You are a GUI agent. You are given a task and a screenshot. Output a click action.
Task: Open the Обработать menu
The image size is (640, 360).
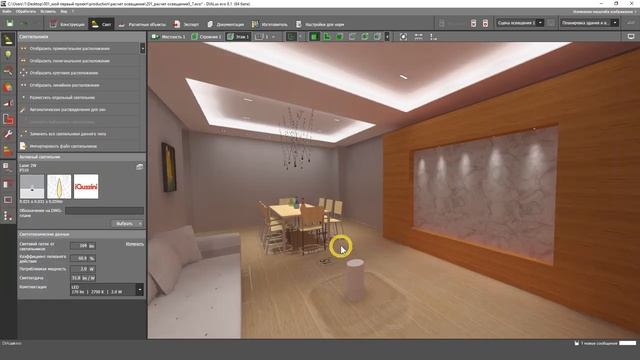26,11
